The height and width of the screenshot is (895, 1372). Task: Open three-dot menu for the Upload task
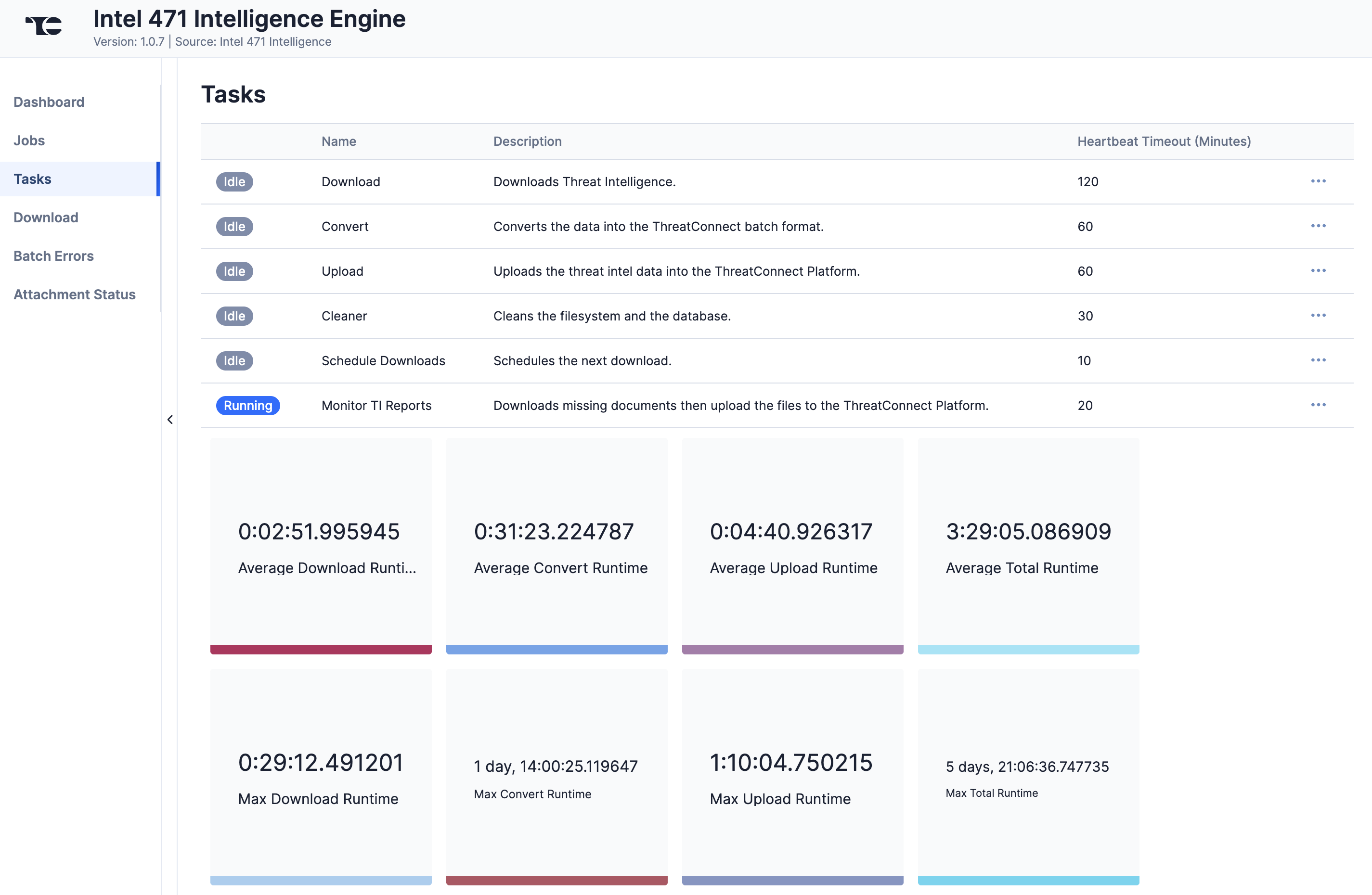click(x=1318, y=270)
